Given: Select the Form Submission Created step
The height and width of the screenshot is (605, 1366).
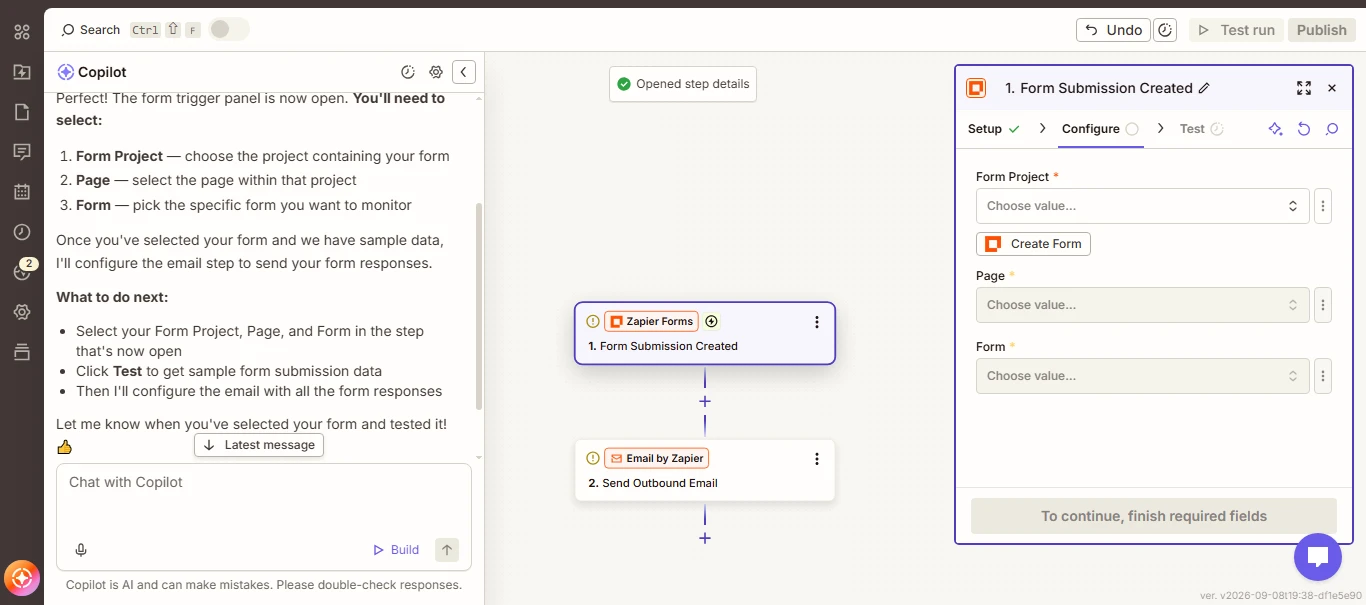Looking at the screenshot, I should pyautogui.click(x=705, y=333).
